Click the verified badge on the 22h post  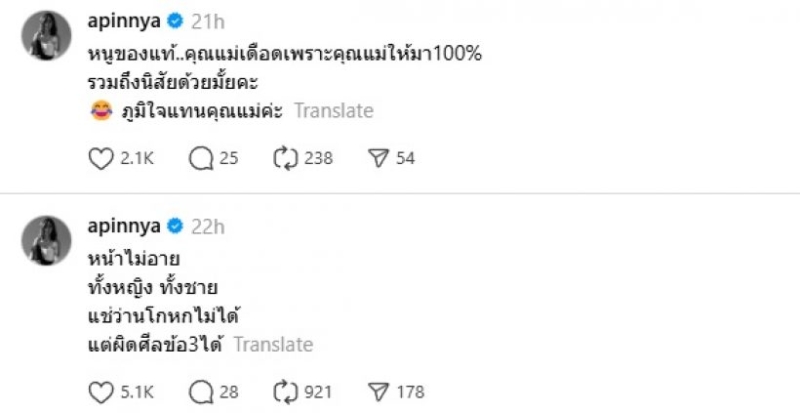172,226
